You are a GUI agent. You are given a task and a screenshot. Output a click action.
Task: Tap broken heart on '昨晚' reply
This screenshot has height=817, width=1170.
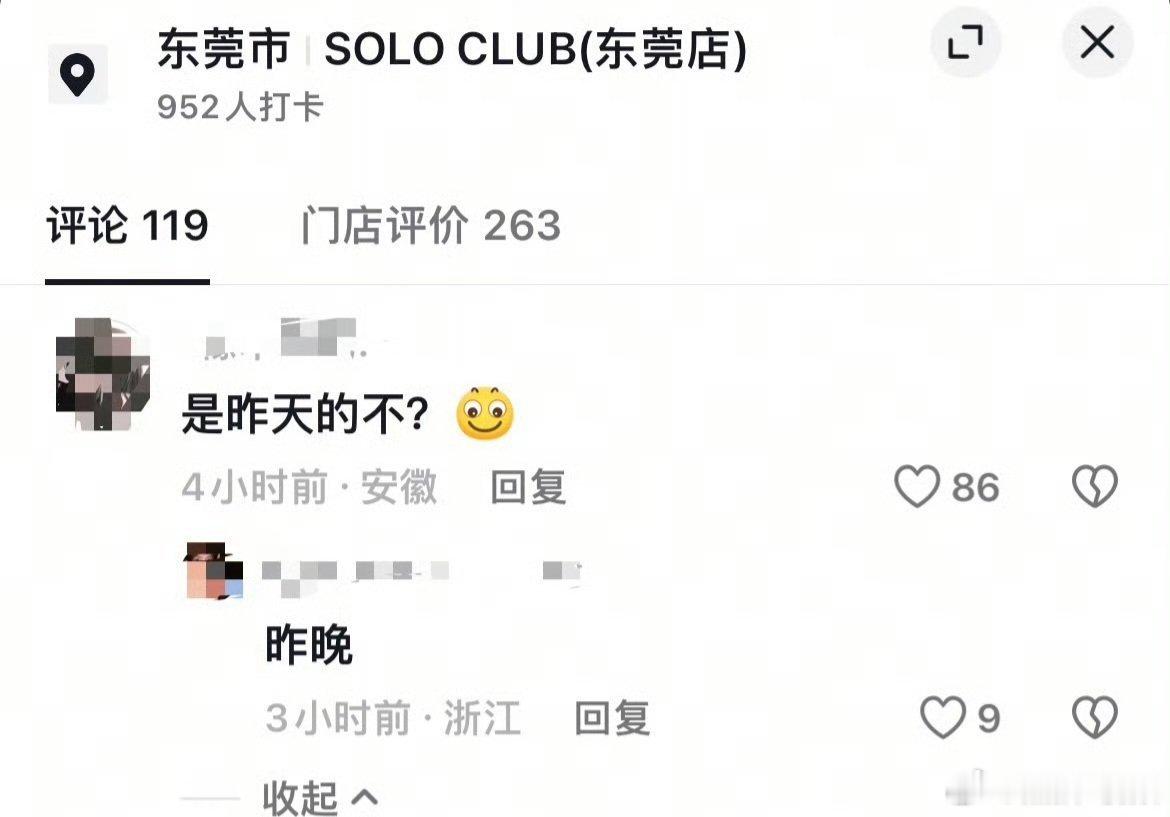(1095, 717)
